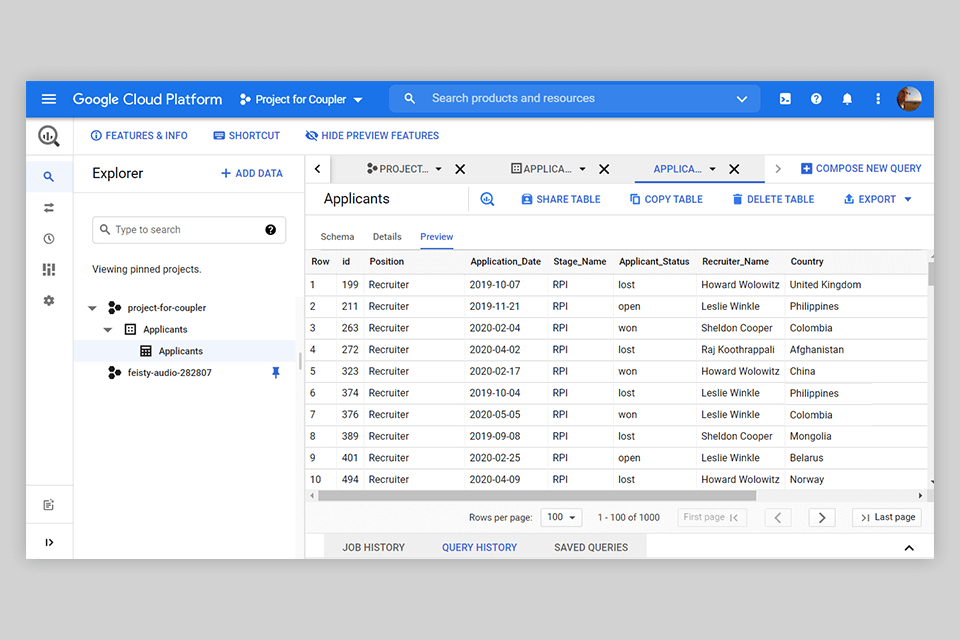Hide preview features toggle
960x640 pixels.
pyautogui.click(x=372, y=136)
